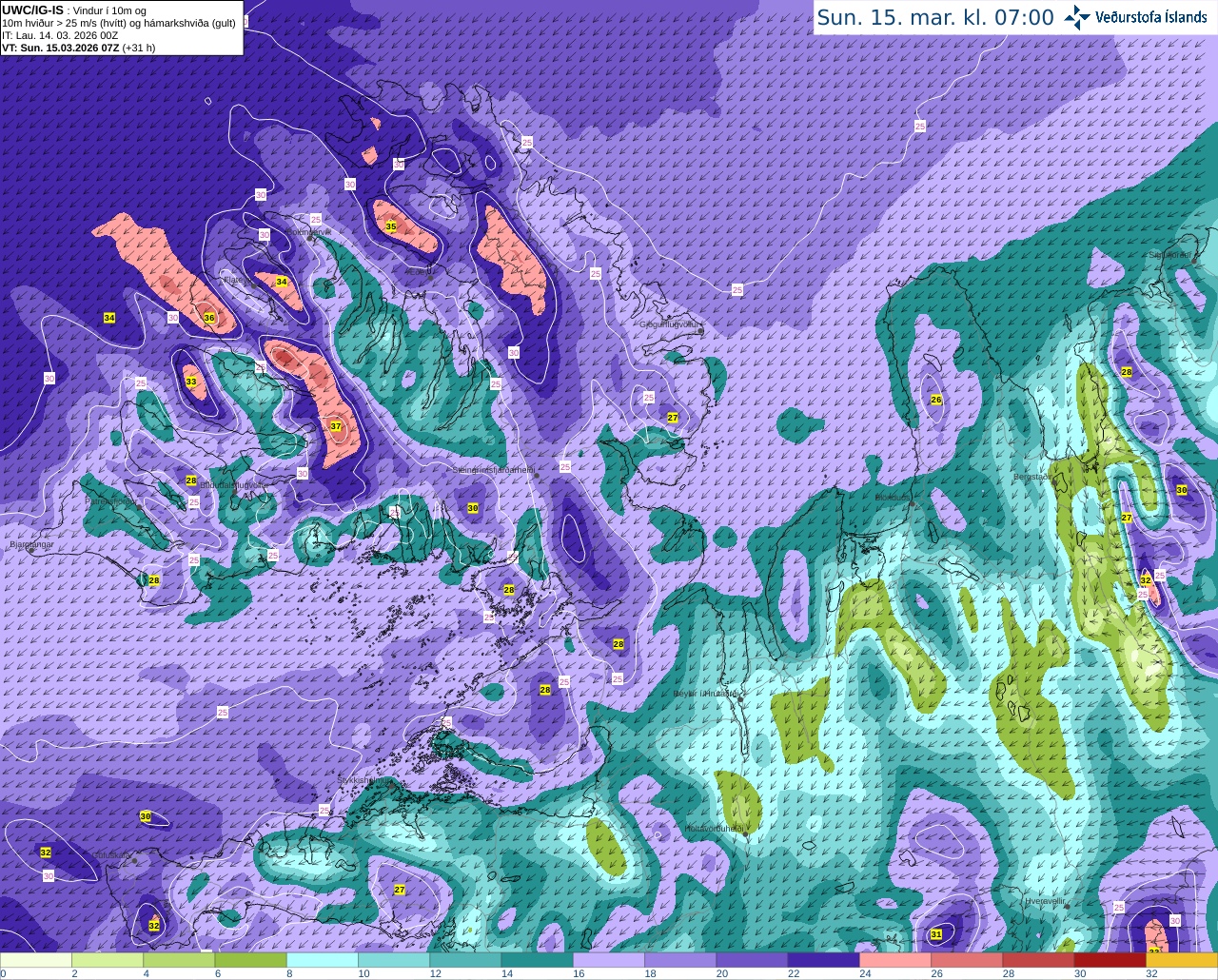1218x980 pixels.
Task: Click the Gufuskálar station label
Action: pos(111,854)
